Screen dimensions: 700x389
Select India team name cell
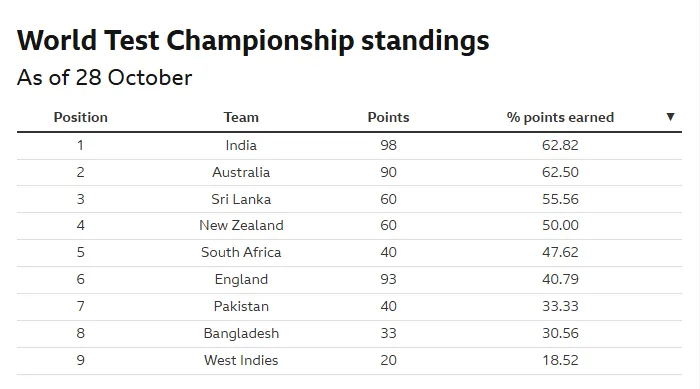click(241, 145)
